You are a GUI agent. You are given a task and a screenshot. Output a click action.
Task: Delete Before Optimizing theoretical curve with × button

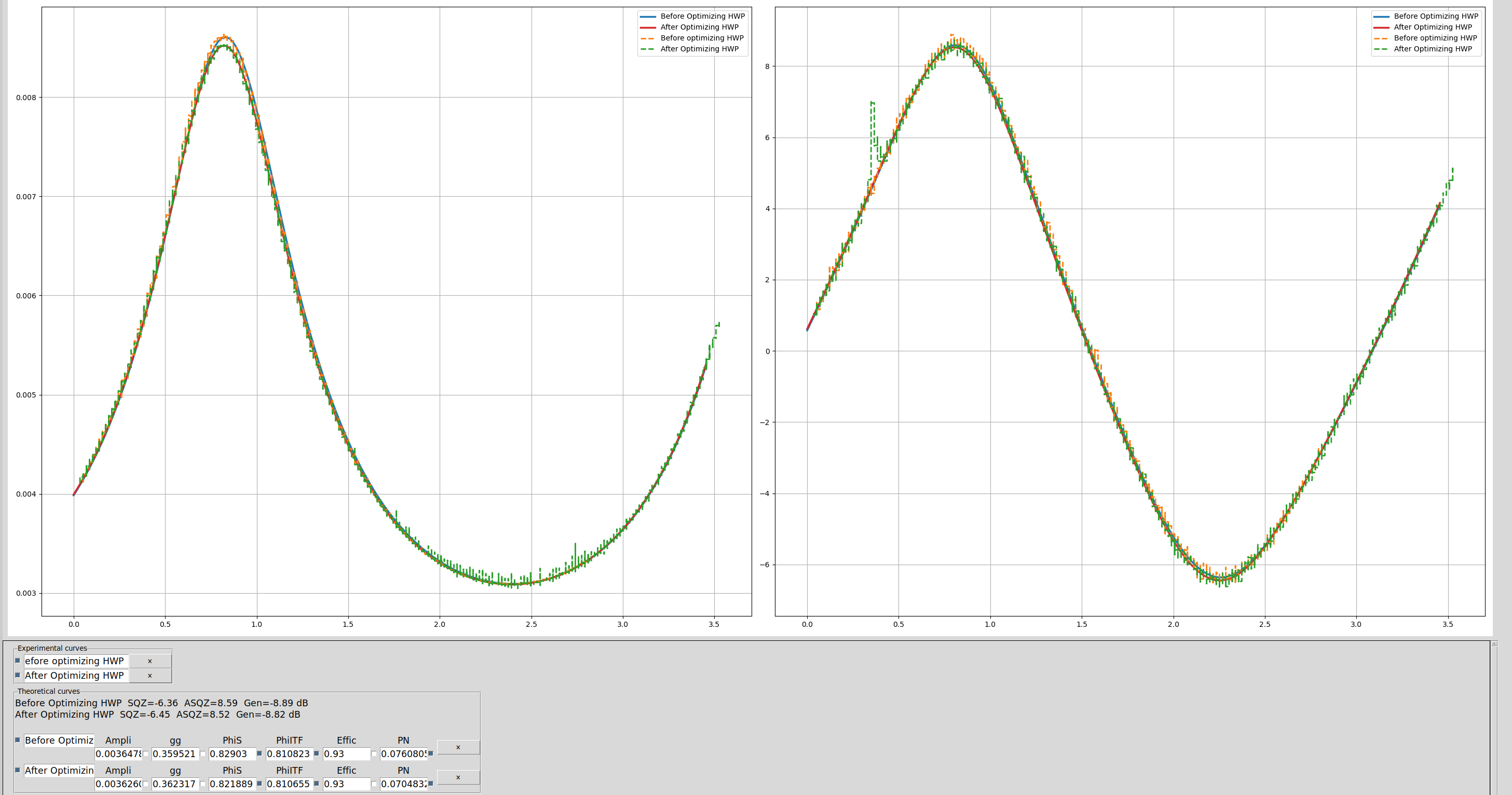point(458,747)
